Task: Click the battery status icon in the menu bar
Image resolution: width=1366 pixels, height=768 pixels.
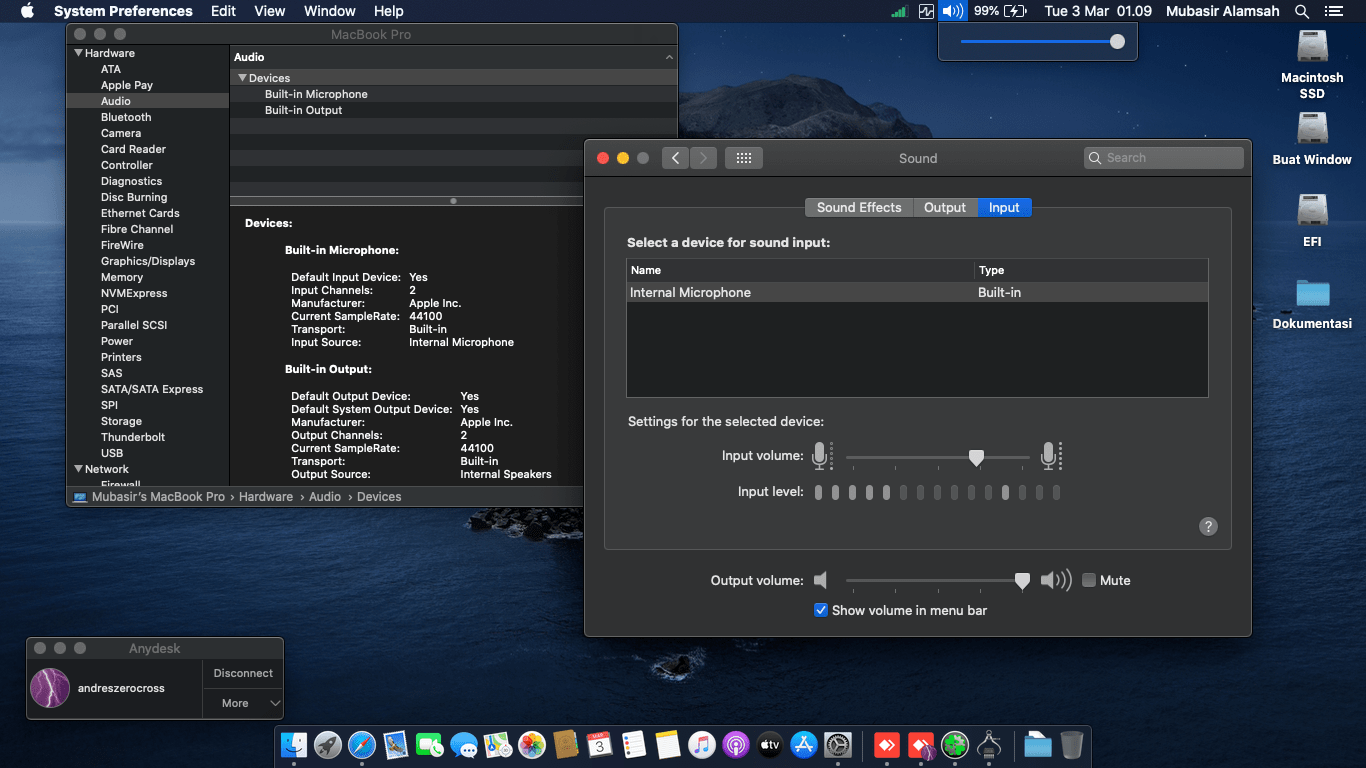Action: pyautogui.click(x=1015, y=11)
